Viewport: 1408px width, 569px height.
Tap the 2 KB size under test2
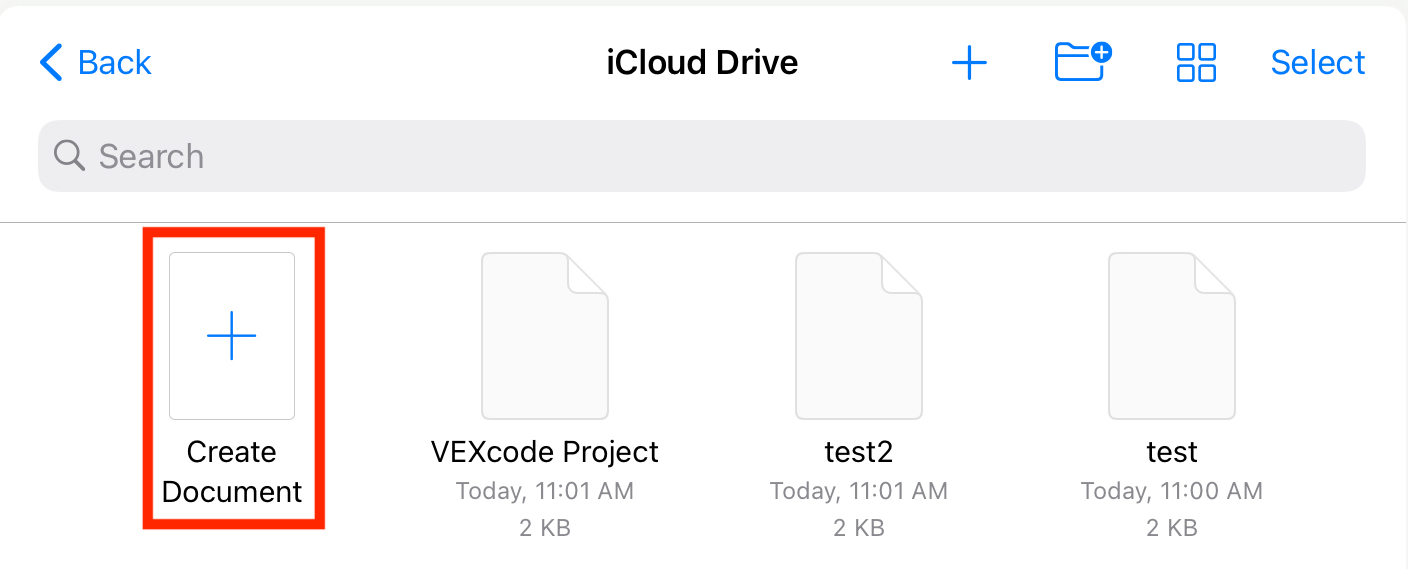pos(859,527)
